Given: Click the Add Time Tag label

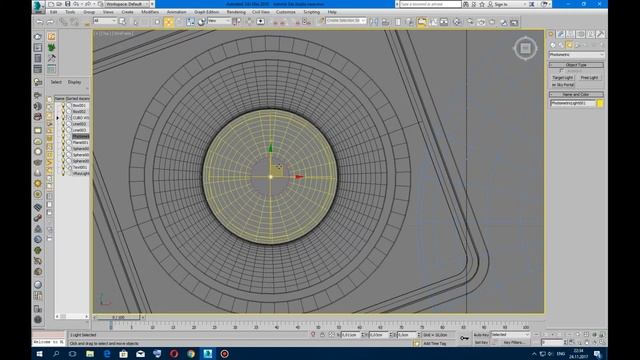Looking at the screenshot, I should 435,344.
